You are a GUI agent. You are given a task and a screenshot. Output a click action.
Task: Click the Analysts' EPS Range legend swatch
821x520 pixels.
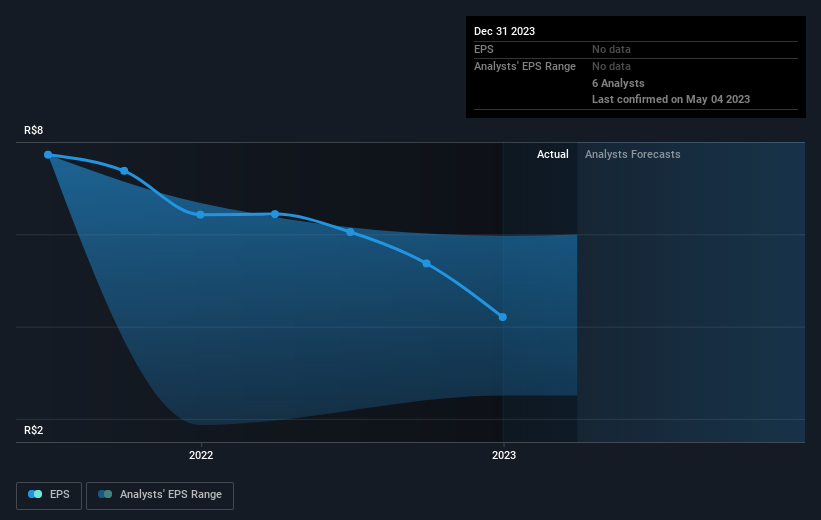click(x=105, y=494)
